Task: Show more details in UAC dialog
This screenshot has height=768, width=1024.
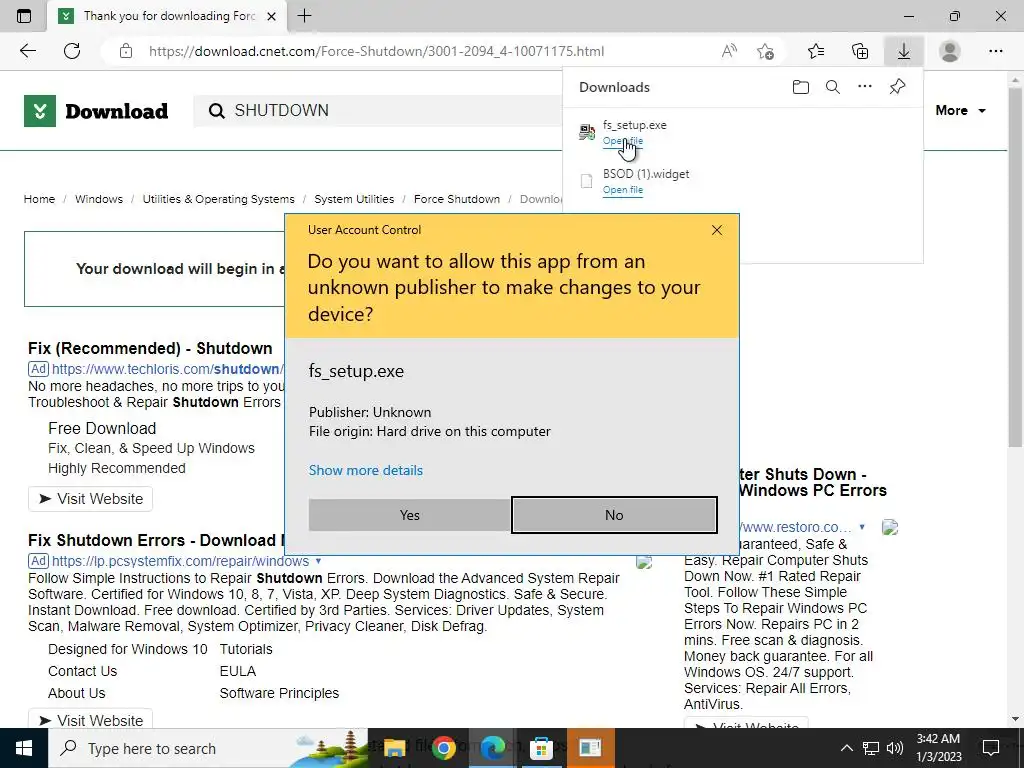Action: coord(366,470)
